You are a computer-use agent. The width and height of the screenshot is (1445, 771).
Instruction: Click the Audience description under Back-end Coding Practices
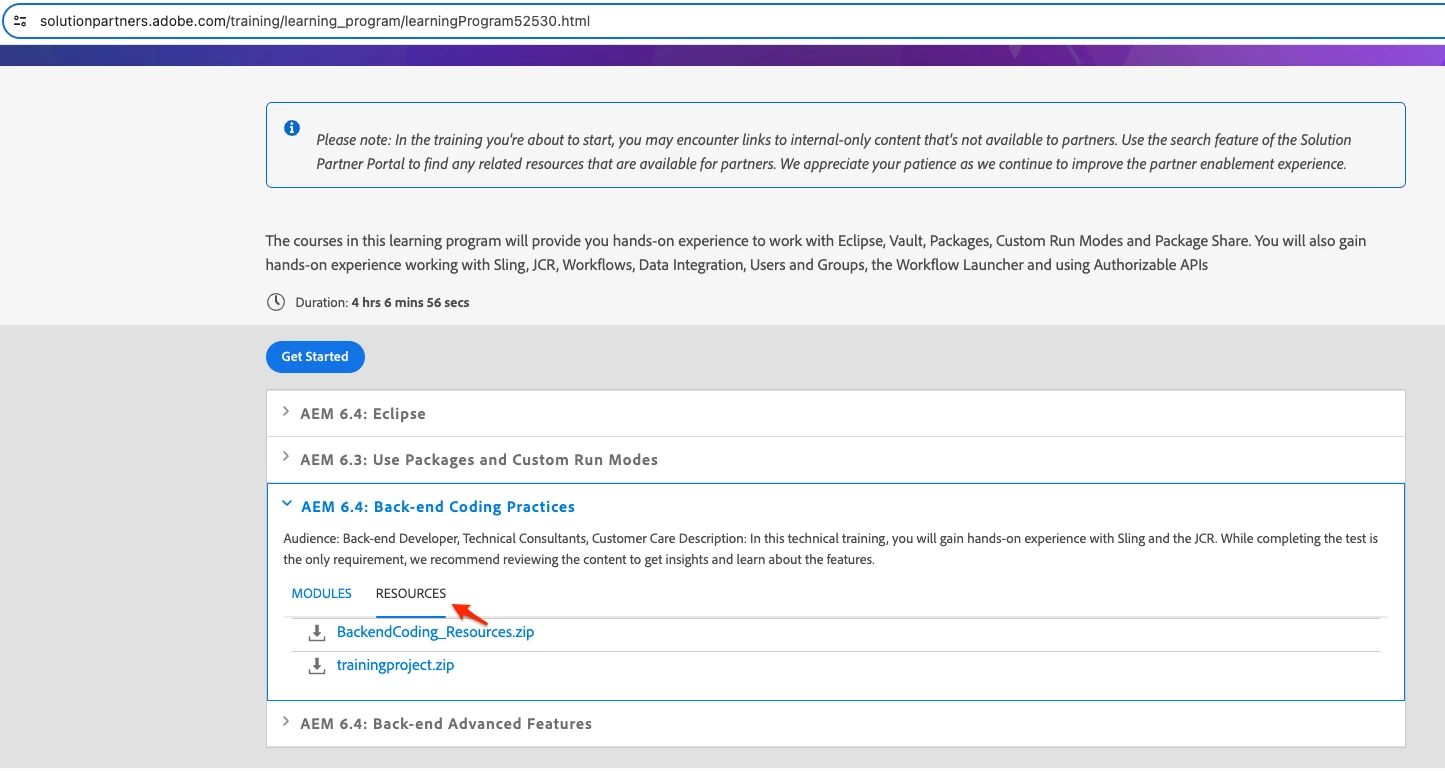point(830,549)
